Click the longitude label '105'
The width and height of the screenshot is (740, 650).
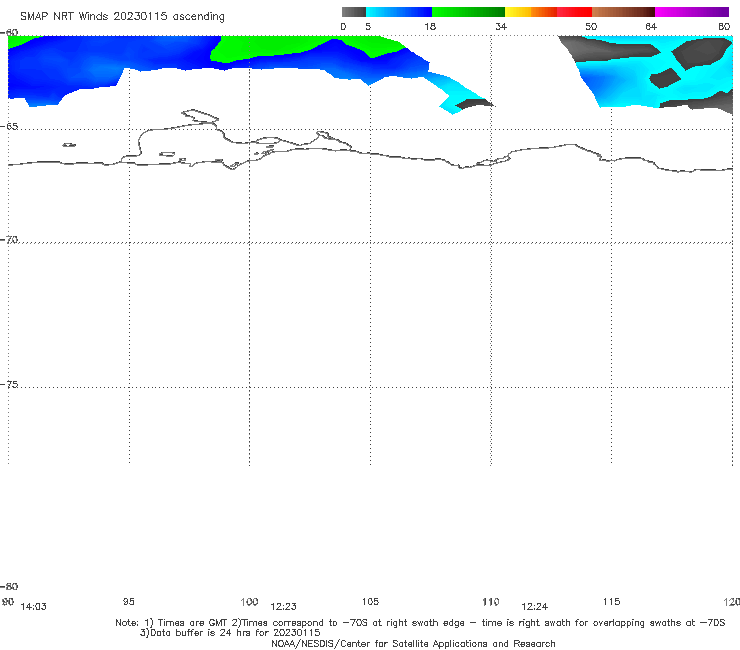pyautogui.click(x=370, y=601)
